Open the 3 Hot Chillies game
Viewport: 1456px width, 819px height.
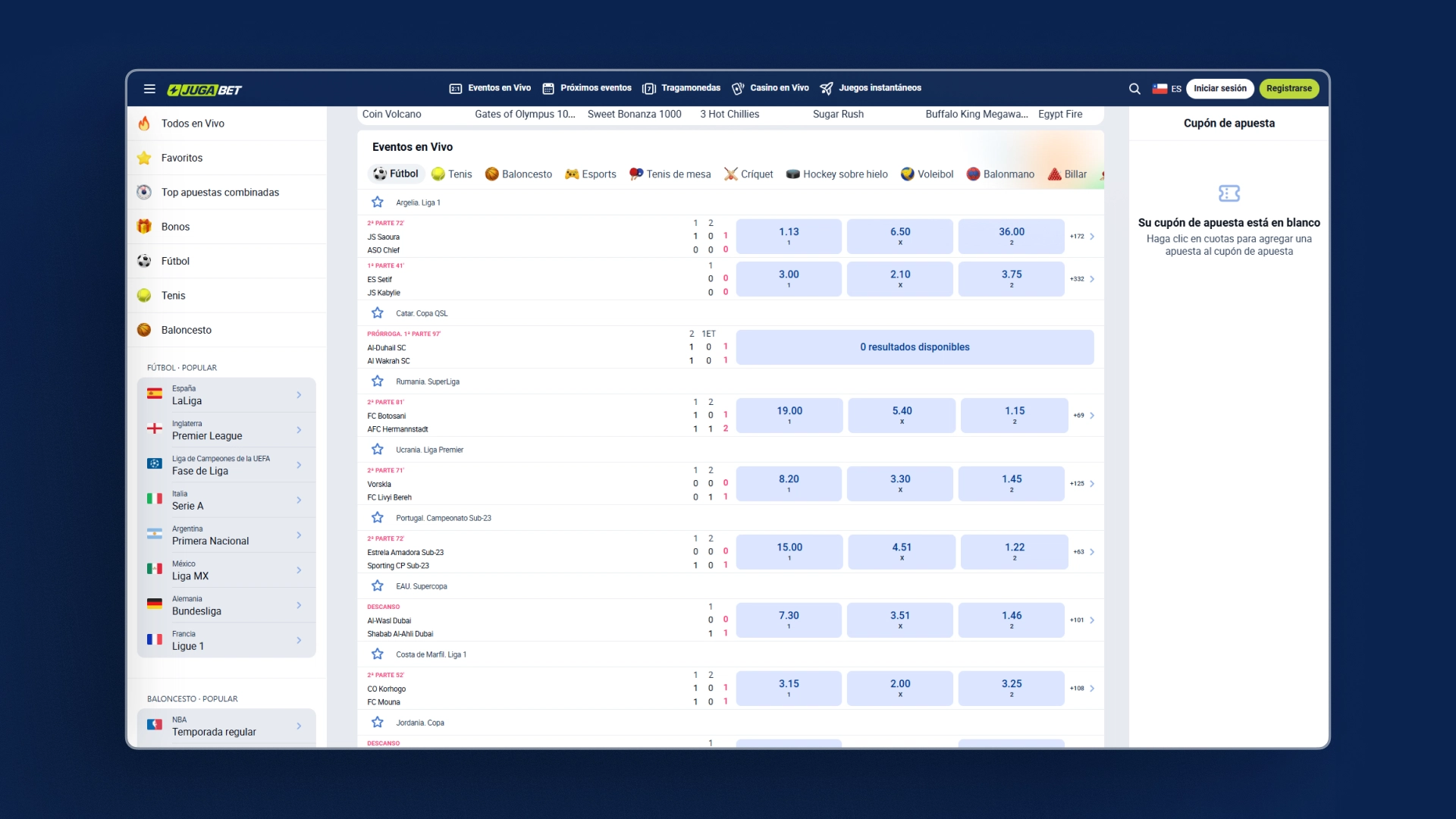tap(730, 115)
